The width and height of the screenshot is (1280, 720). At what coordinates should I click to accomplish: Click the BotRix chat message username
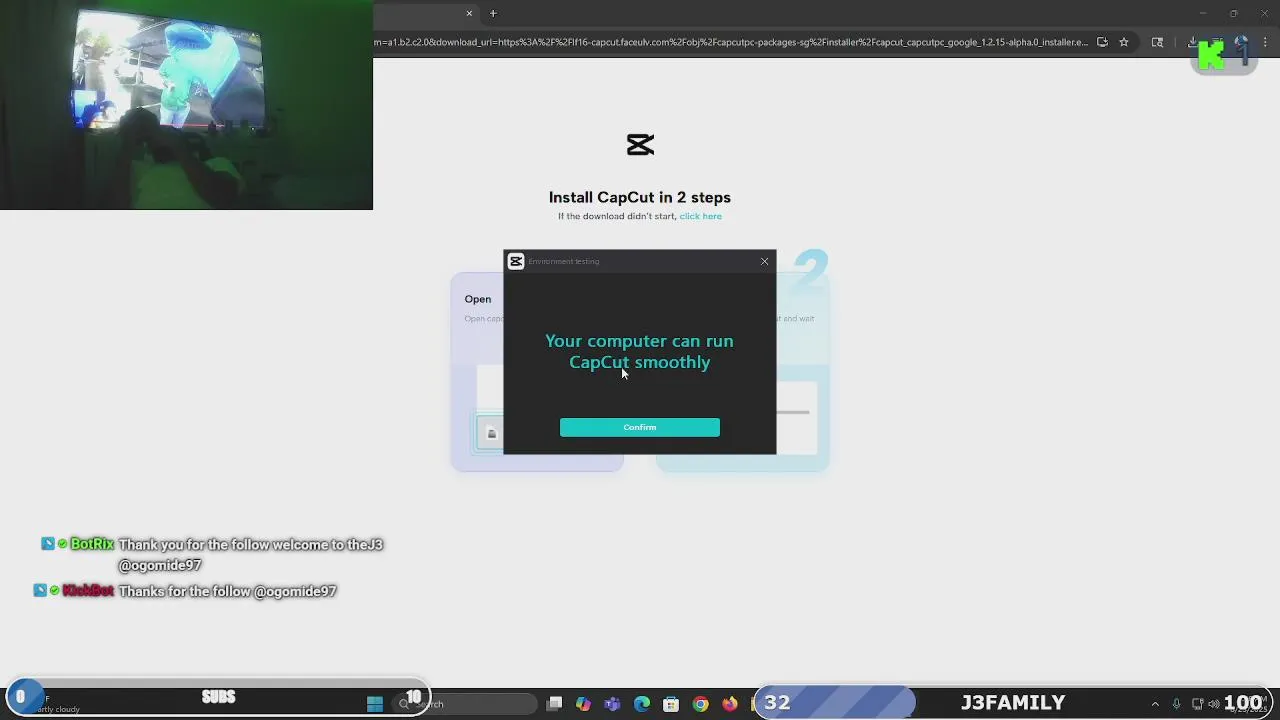coord(92,544)
